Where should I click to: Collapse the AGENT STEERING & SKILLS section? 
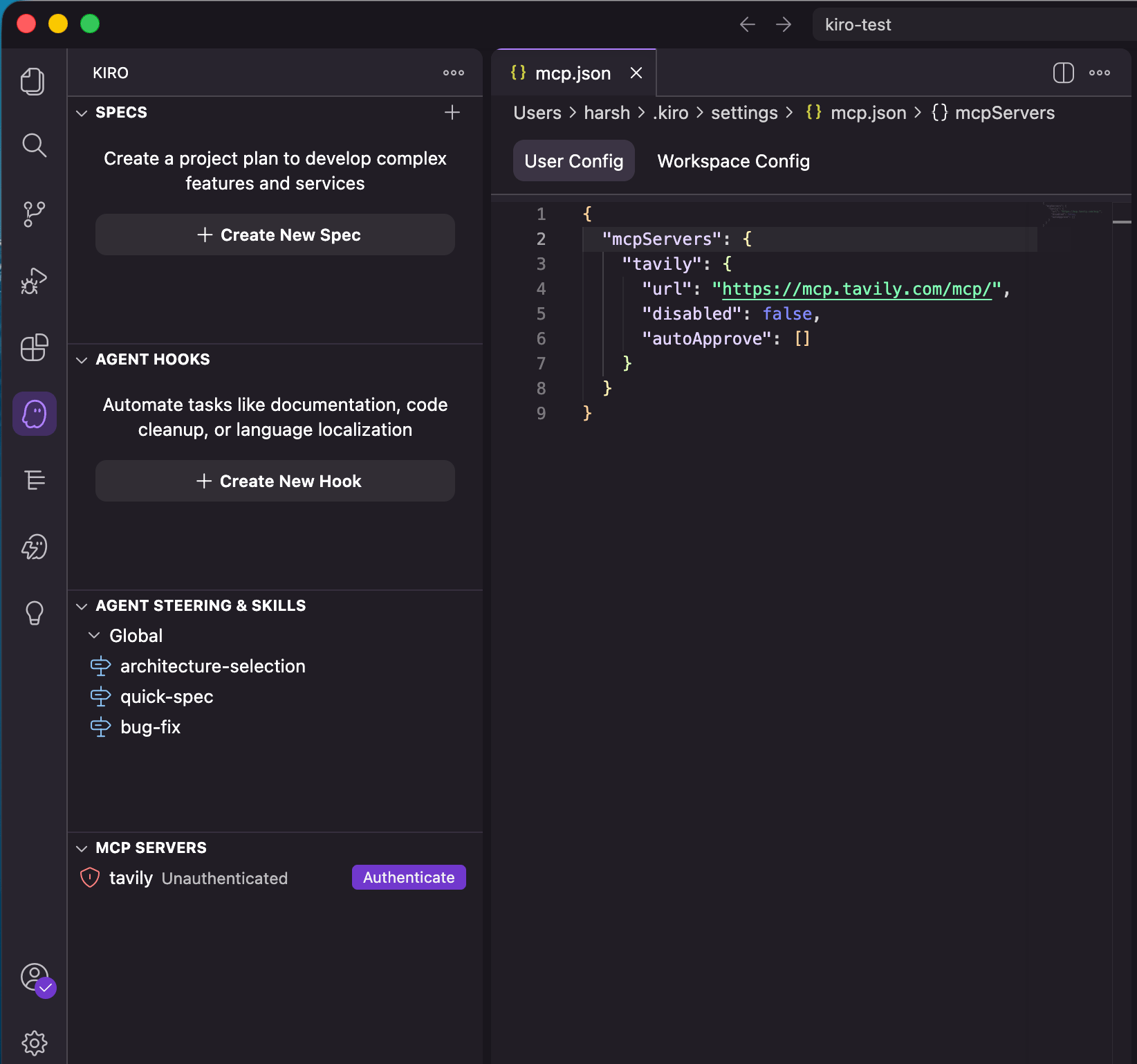pyautogui.click(x=82, y=606)
